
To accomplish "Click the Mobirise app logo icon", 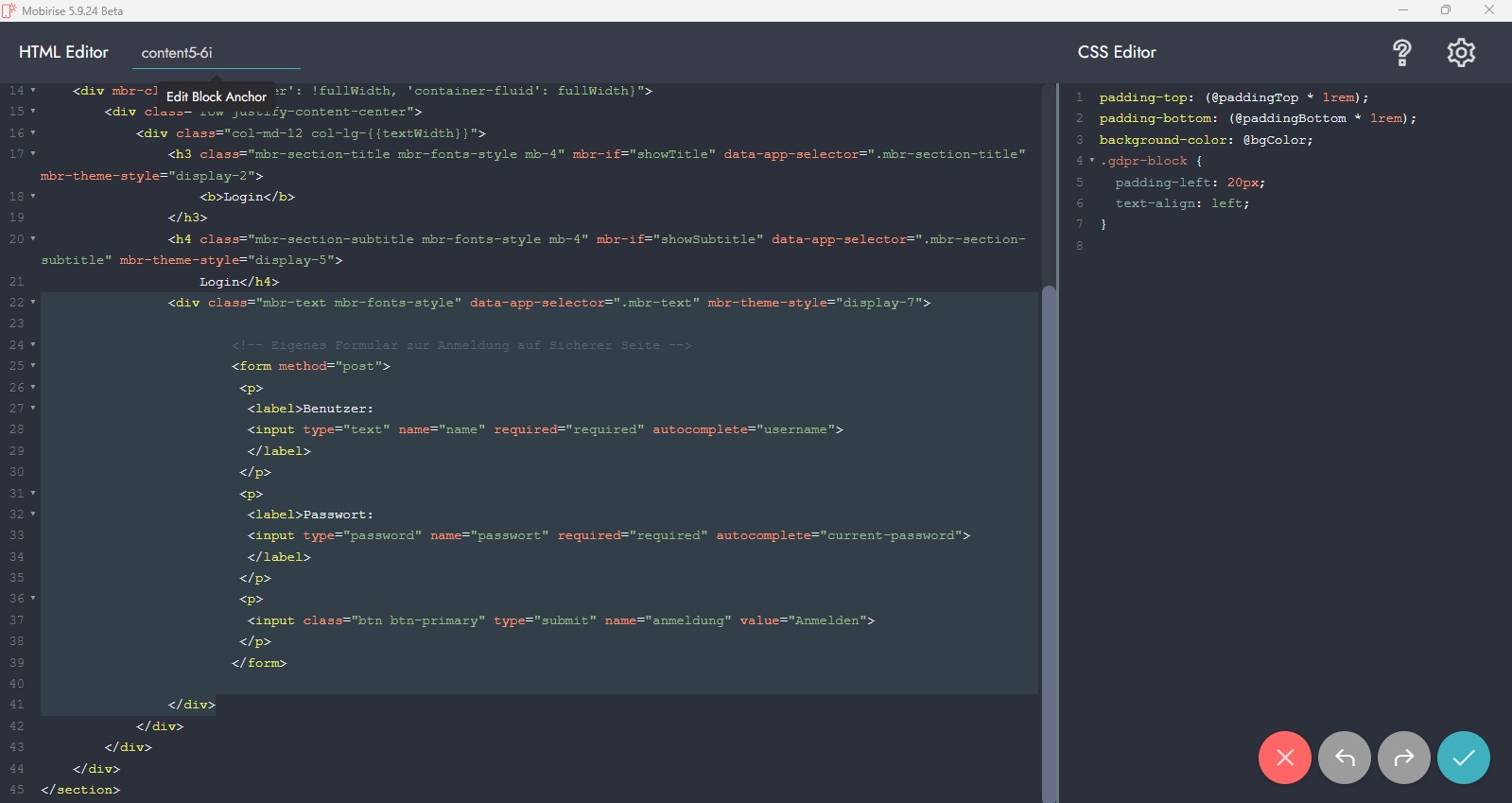I will [x=9, y=10].
